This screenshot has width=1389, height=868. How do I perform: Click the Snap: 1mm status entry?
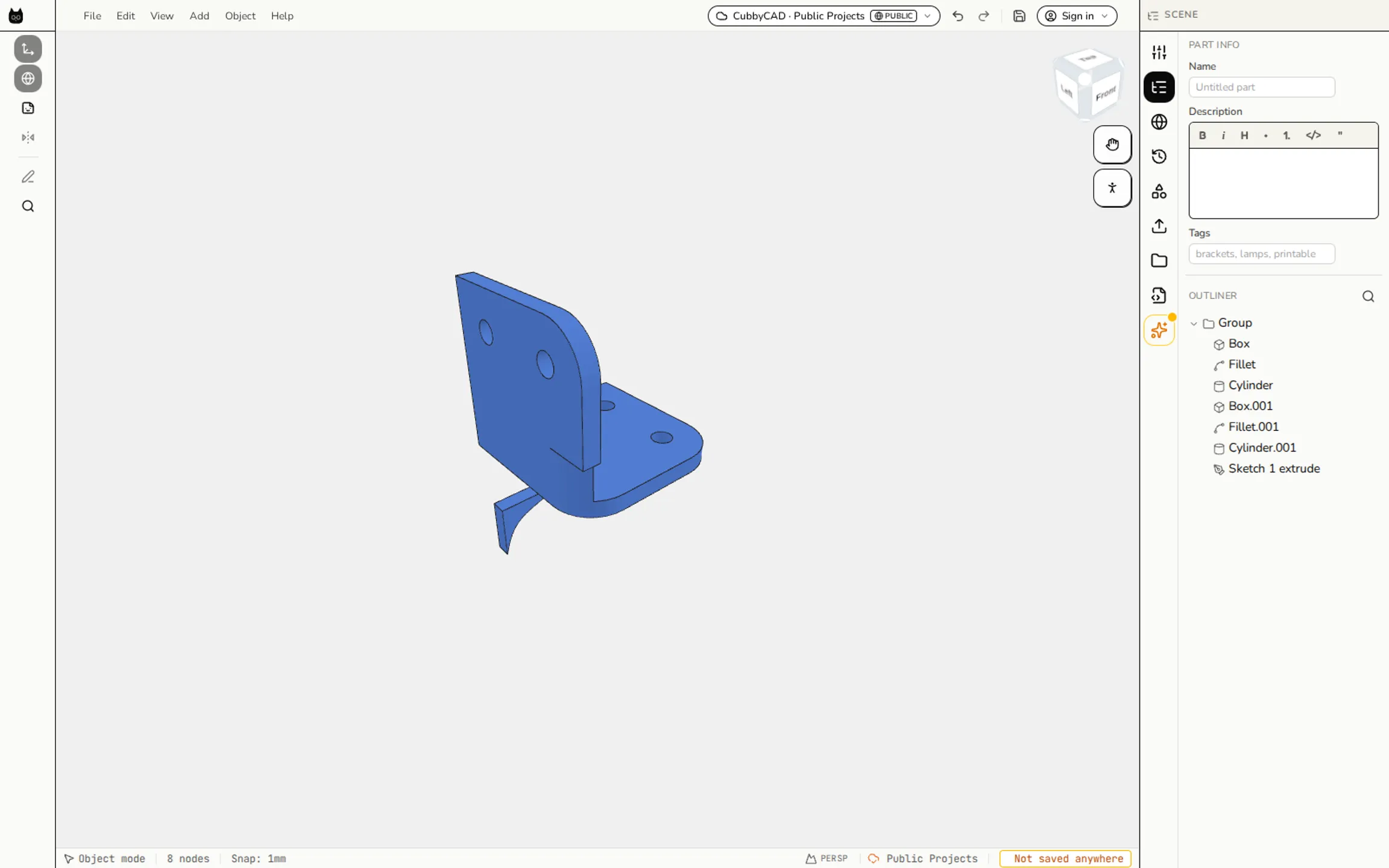[x=259, y=858]
